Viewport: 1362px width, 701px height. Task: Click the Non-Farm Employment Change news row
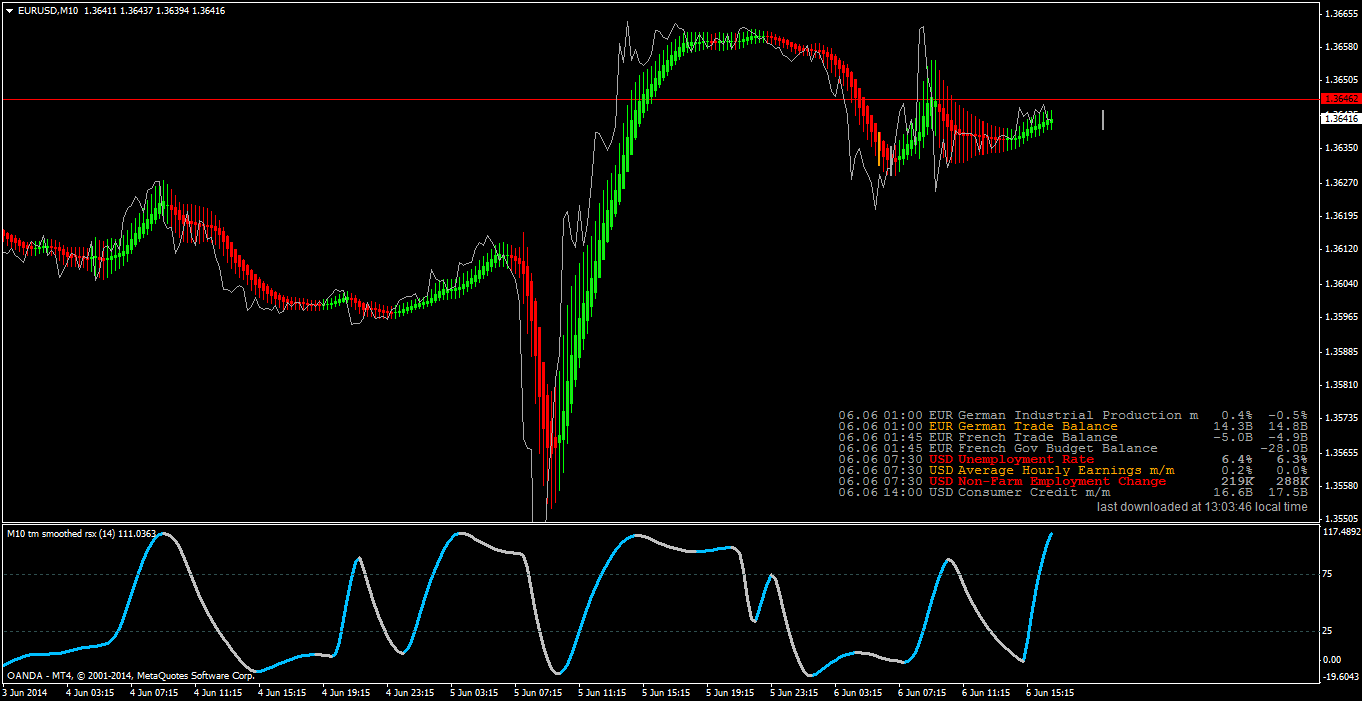[x=1073, y=481]
